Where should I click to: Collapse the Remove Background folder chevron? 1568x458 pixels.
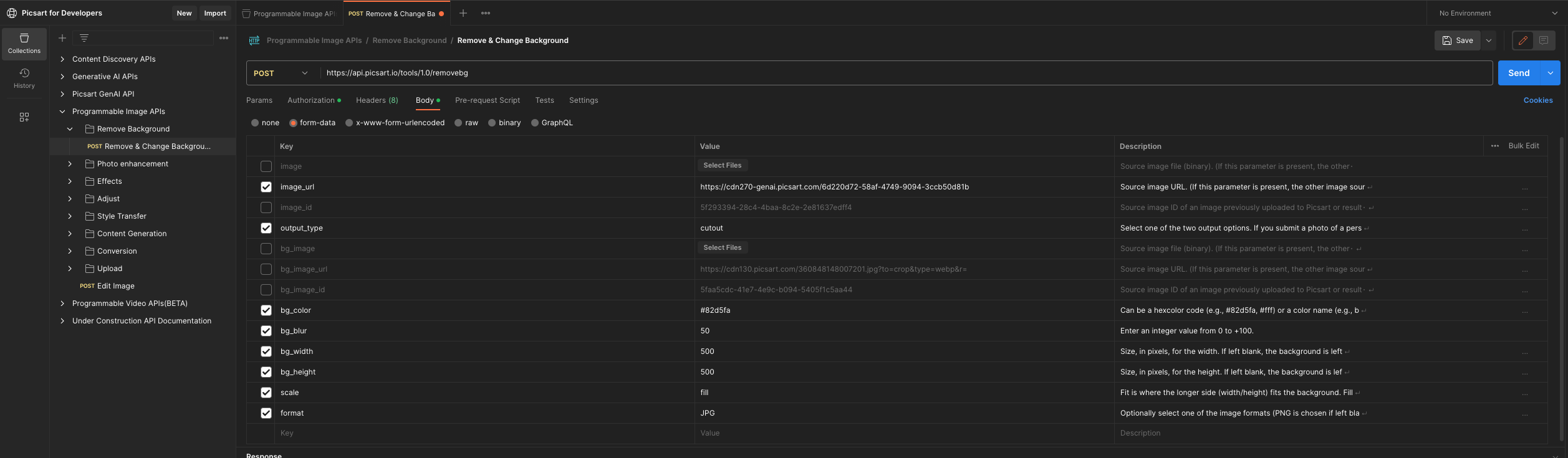point(70,129)
